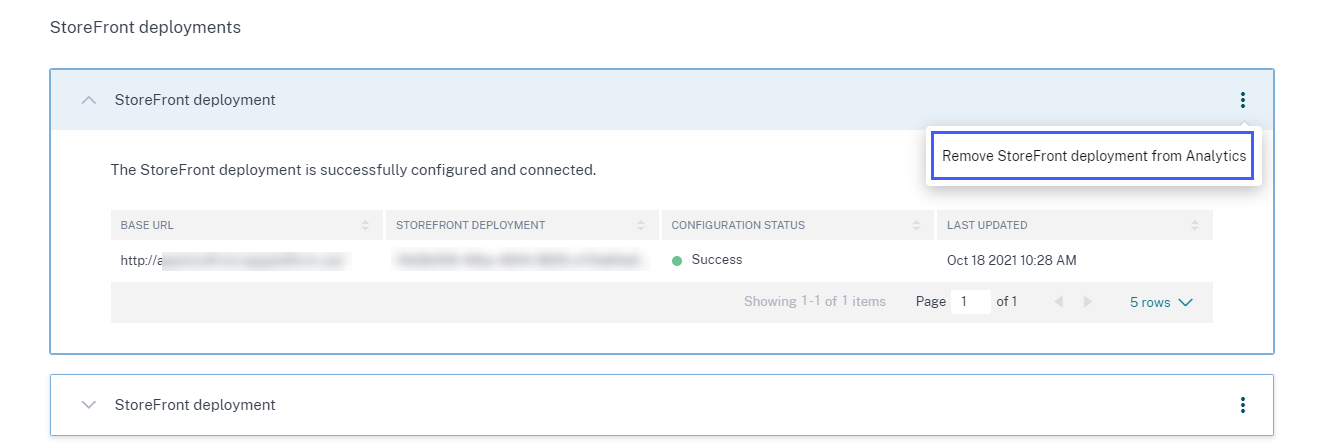Click the sort arrows in Base URL column

pos(366,225)
